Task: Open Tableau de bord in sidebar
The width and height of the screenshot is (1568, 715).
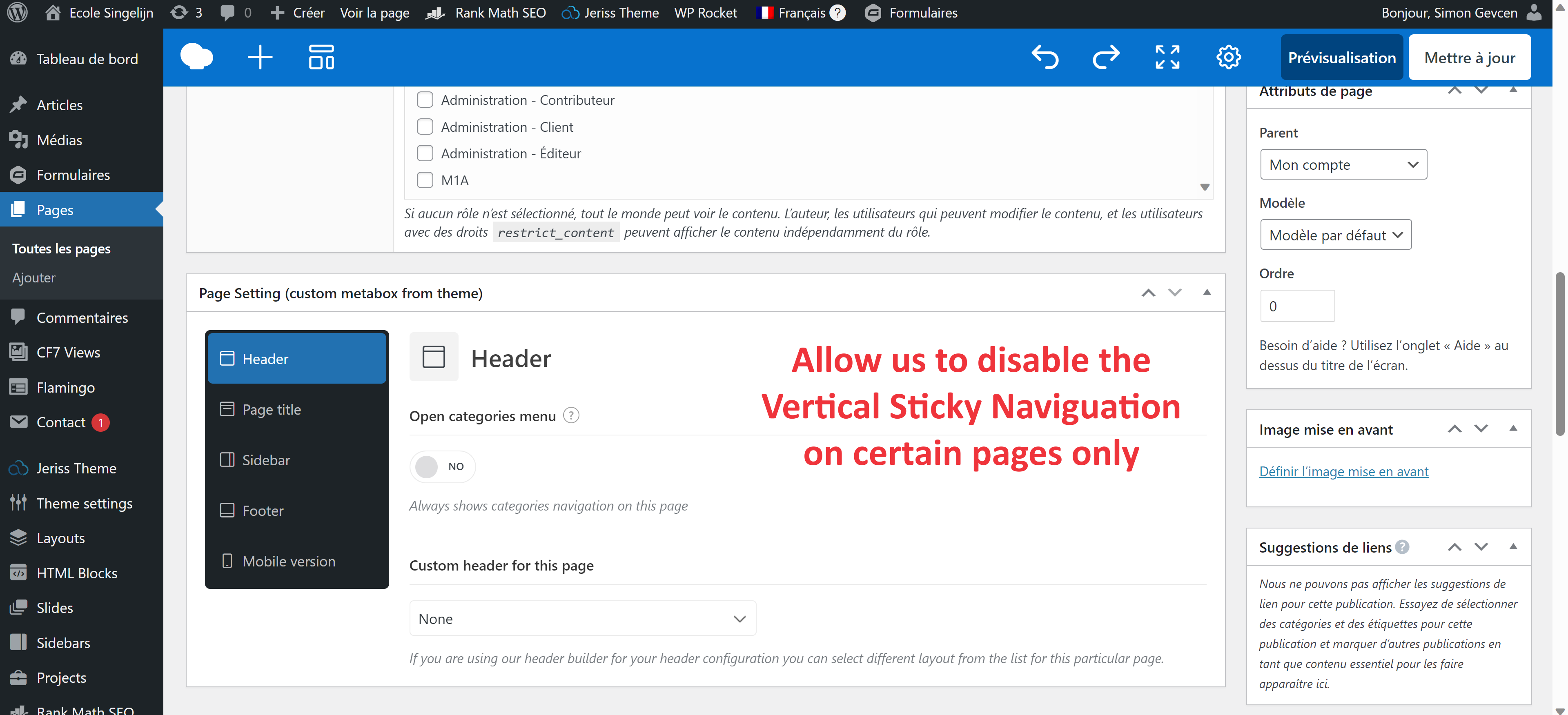Action: (x=82, y=59)
